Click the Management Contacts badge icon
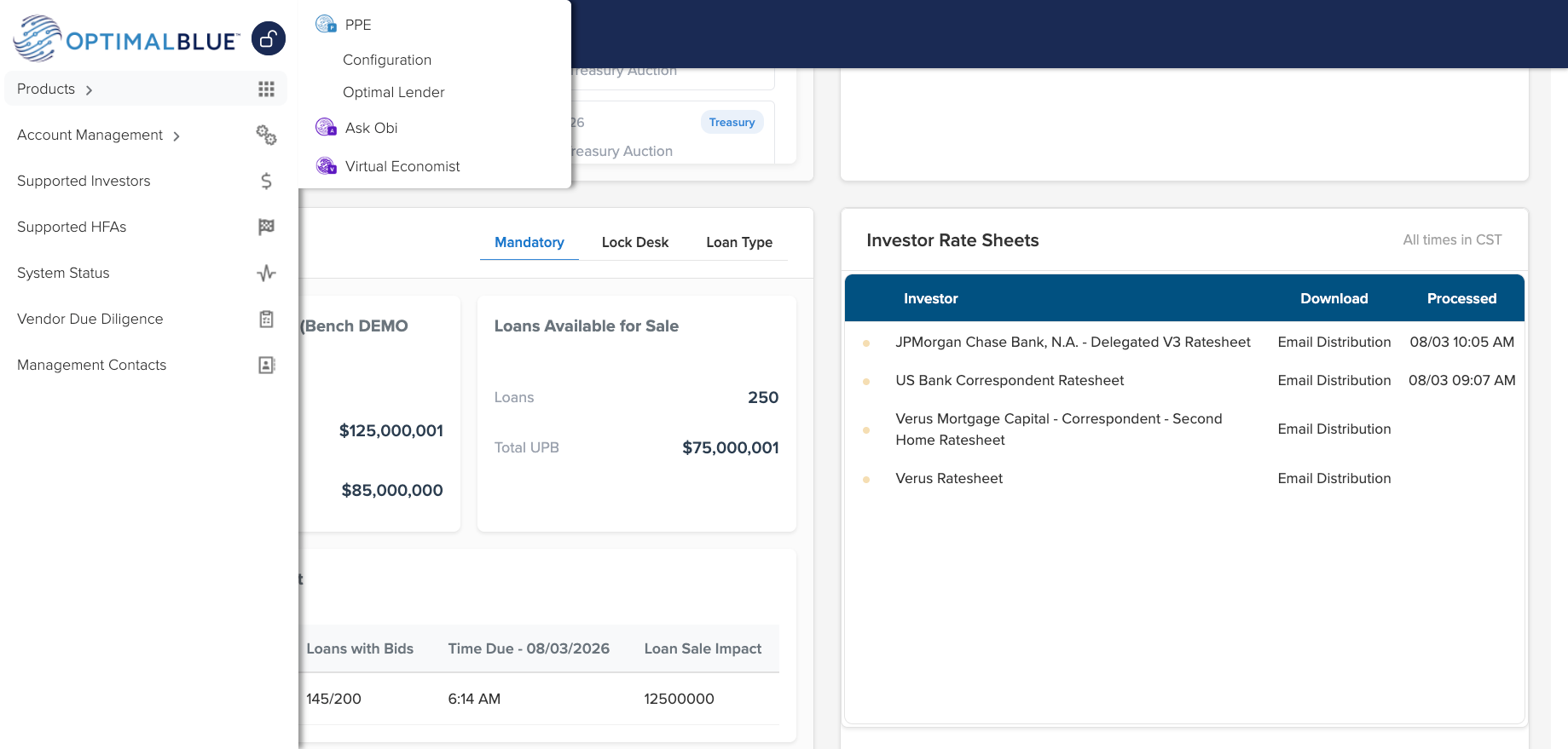The height and width of the screenshot is (749, 1568). point(266,365)
